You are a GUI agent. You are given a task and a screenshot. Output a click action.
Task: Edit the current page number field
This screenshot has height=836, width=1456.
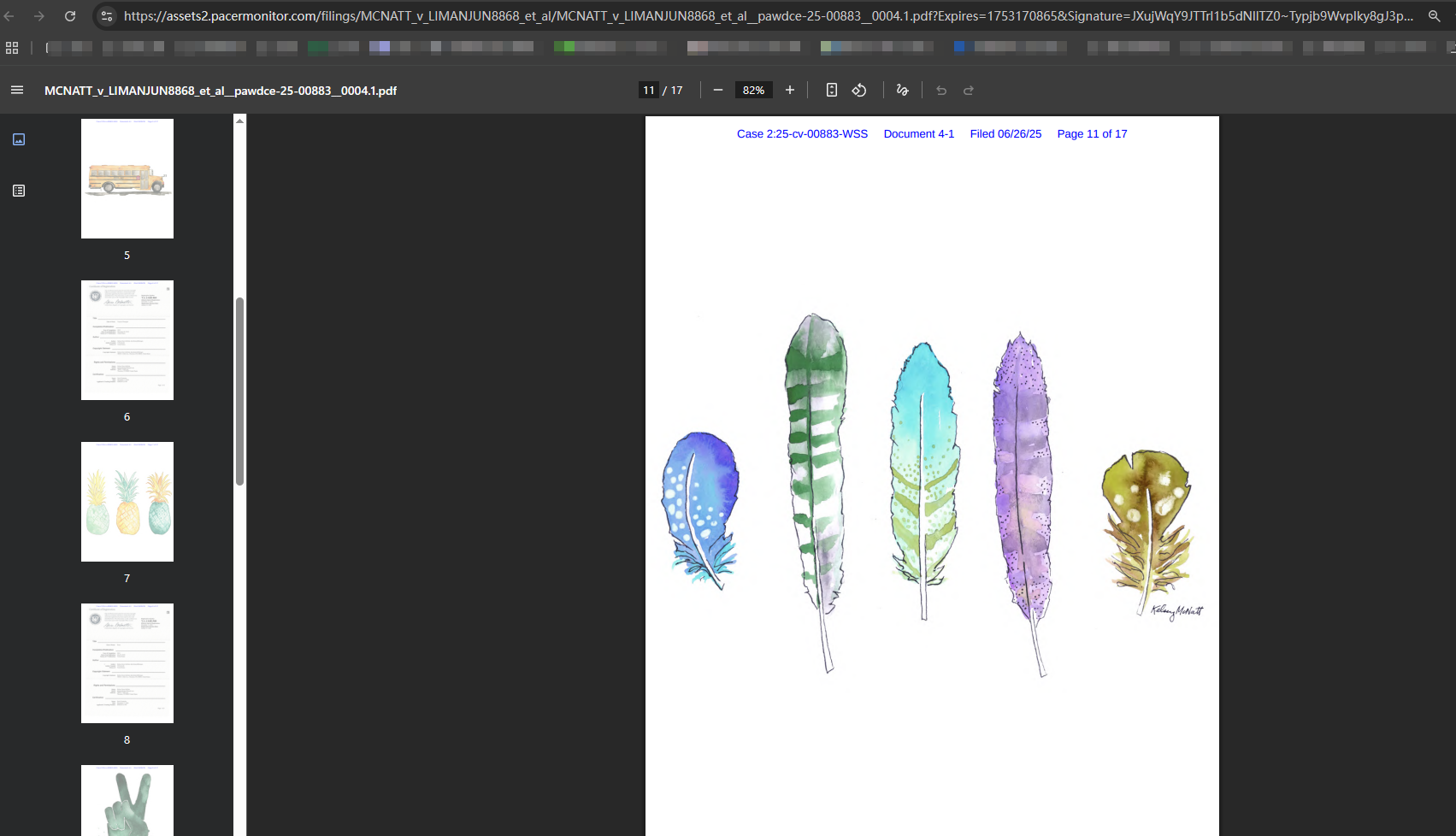[x=649, y=91]
